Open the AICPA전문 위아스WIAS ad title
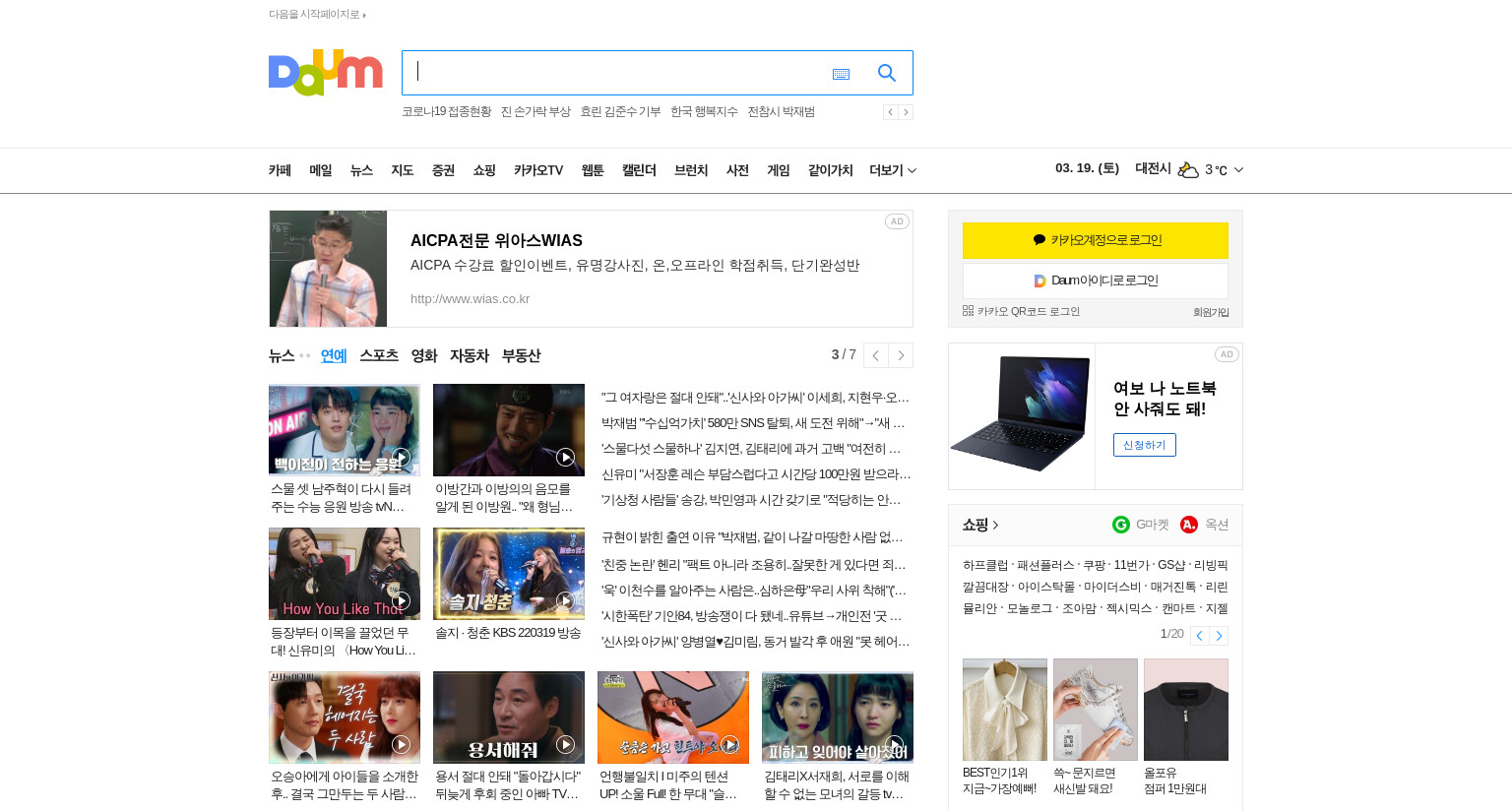This screenshot has width=1512, height=811. 496,240
